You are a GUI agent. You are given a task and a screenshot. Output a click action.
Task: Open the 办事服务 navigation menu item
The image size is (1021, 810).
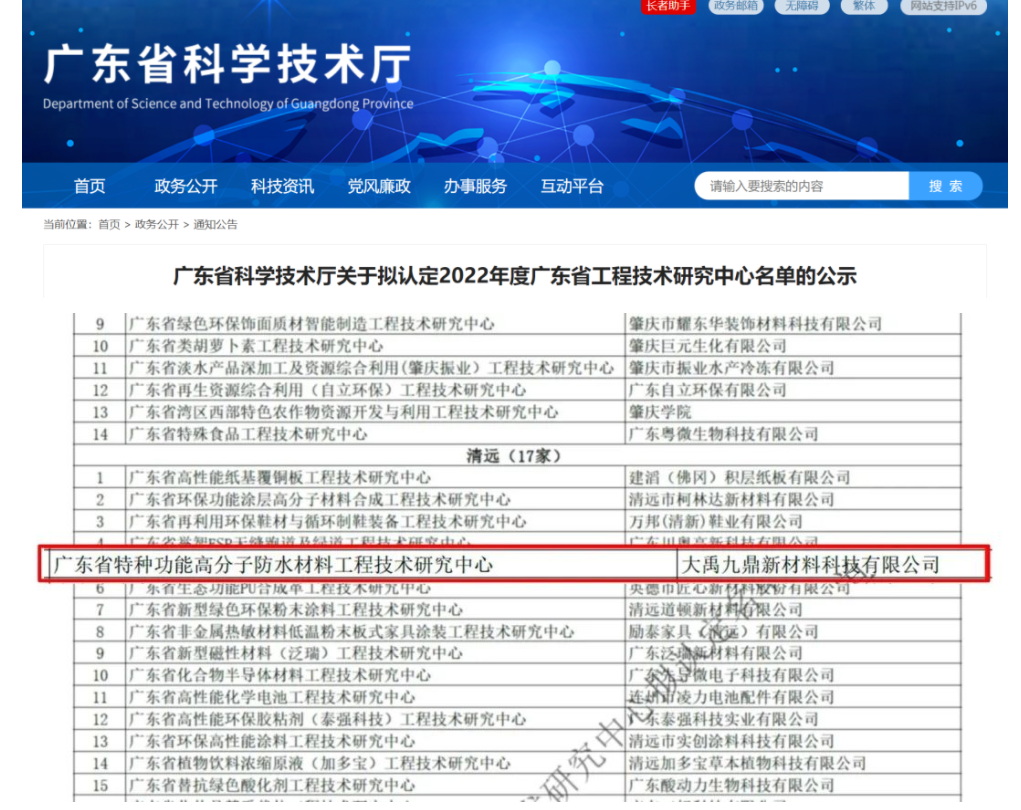click(475, 186)
